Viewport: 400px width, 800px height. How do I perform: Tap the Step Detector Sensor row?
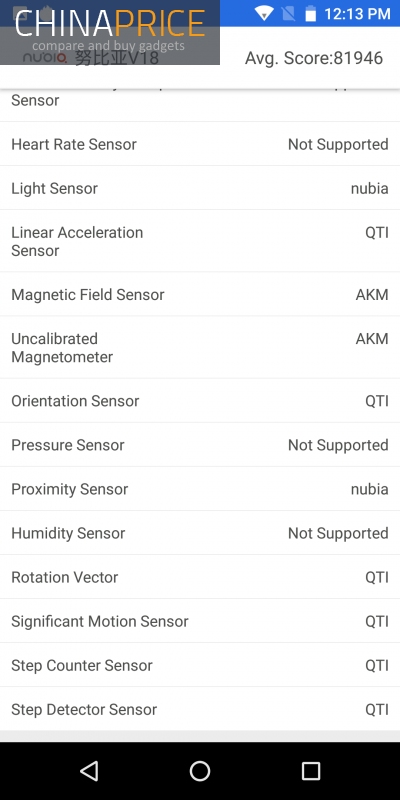(x=200, y=709)
